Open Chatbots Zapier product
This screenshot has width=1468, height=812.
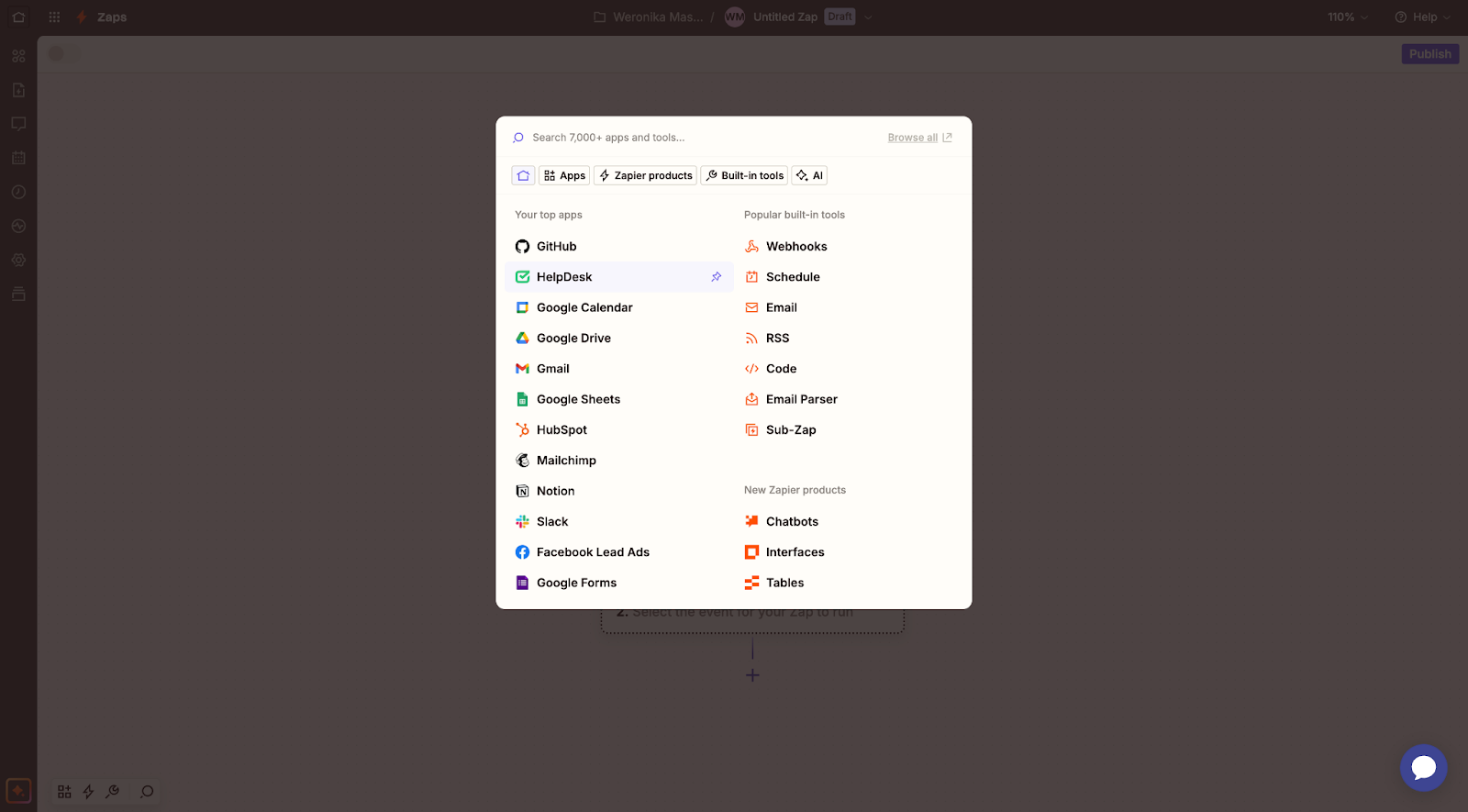(x=849, y=521)
